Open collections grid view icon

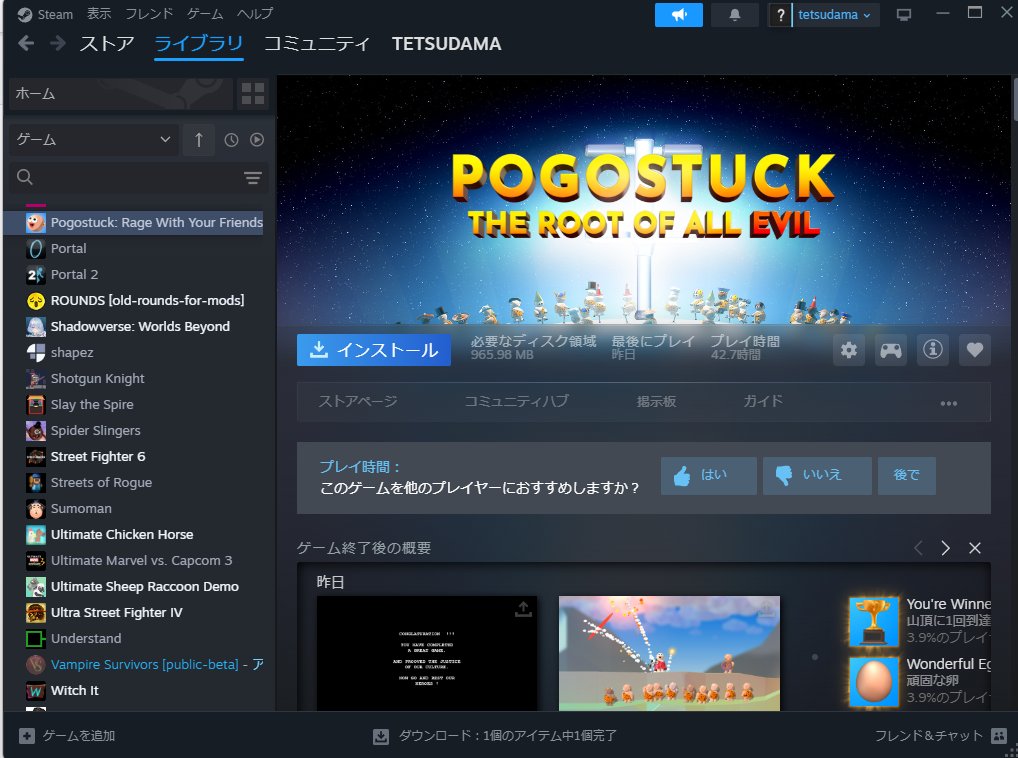(253, 93)
